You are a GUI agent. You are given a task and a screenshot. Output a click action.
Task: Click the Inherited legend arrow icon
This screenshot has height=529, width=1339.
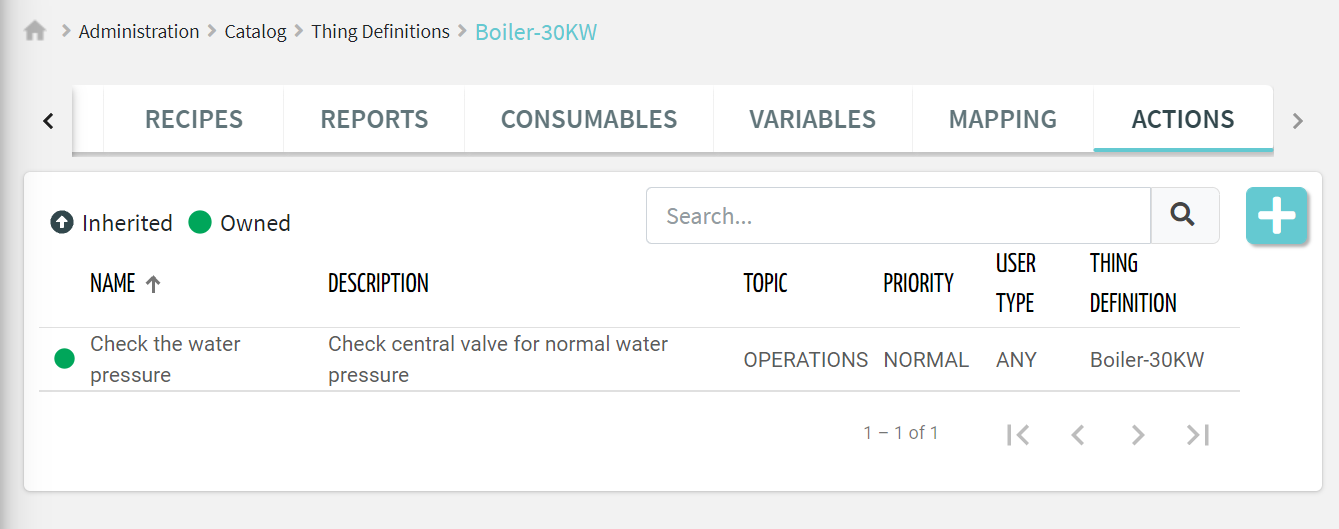(x=62, y=222)
